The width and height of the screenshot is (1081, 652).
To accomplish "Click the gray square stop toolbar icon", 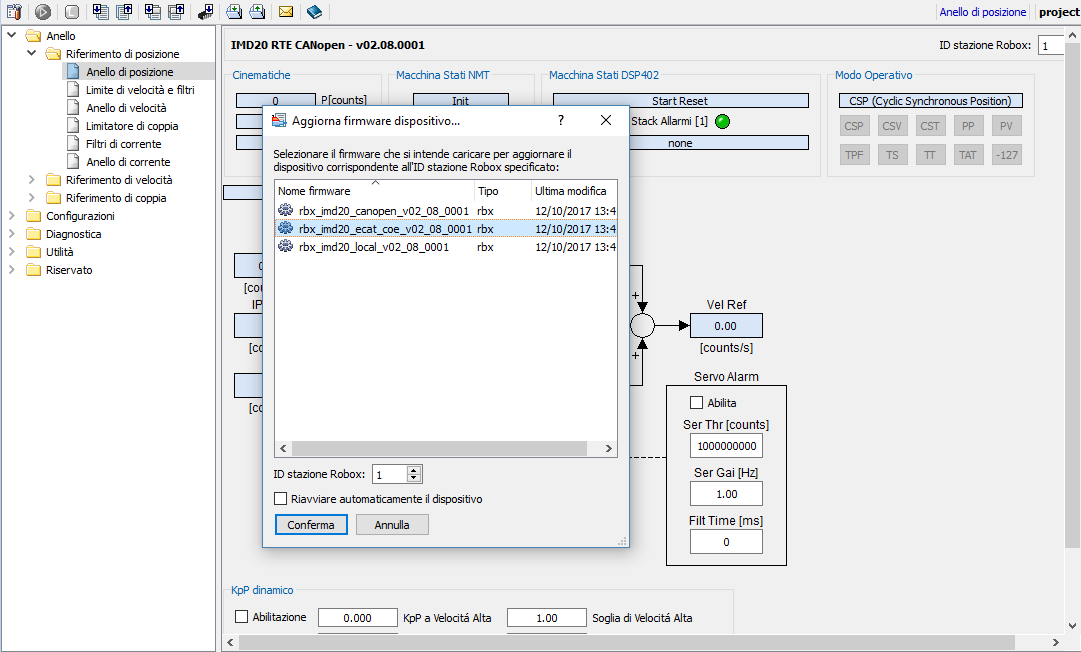I will point(72,12).
